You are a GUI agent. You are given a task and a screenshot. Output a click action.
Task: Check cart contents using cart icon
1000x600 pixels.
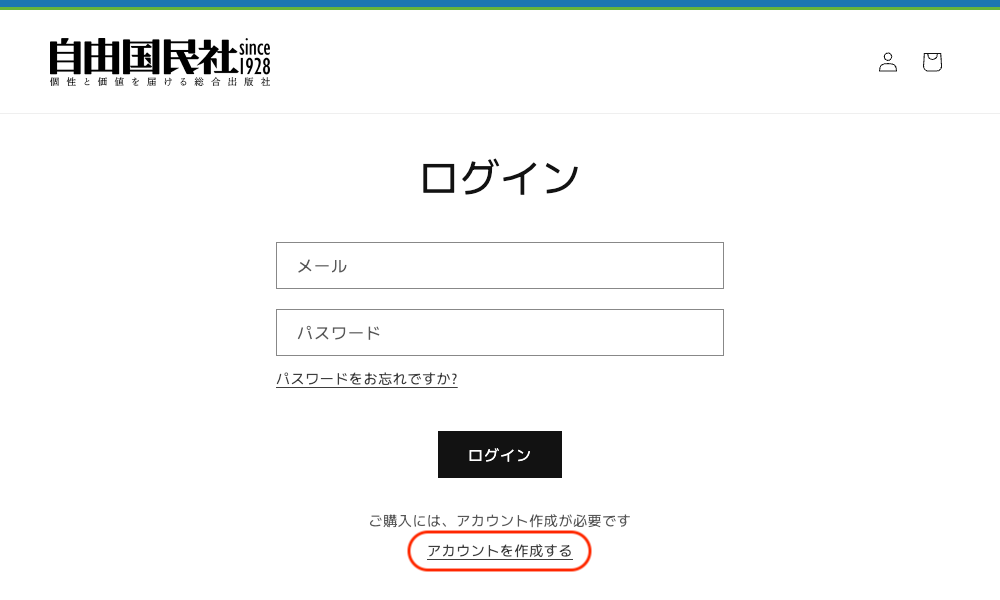[x=932, y=62]
